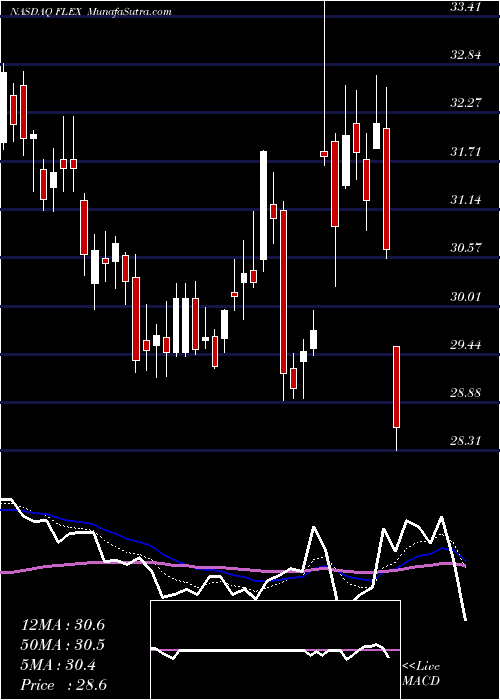500x700 pixels.
Task: Click the Price : 28.6 readout
Action: pyautogui.click(x=63, y=685)
